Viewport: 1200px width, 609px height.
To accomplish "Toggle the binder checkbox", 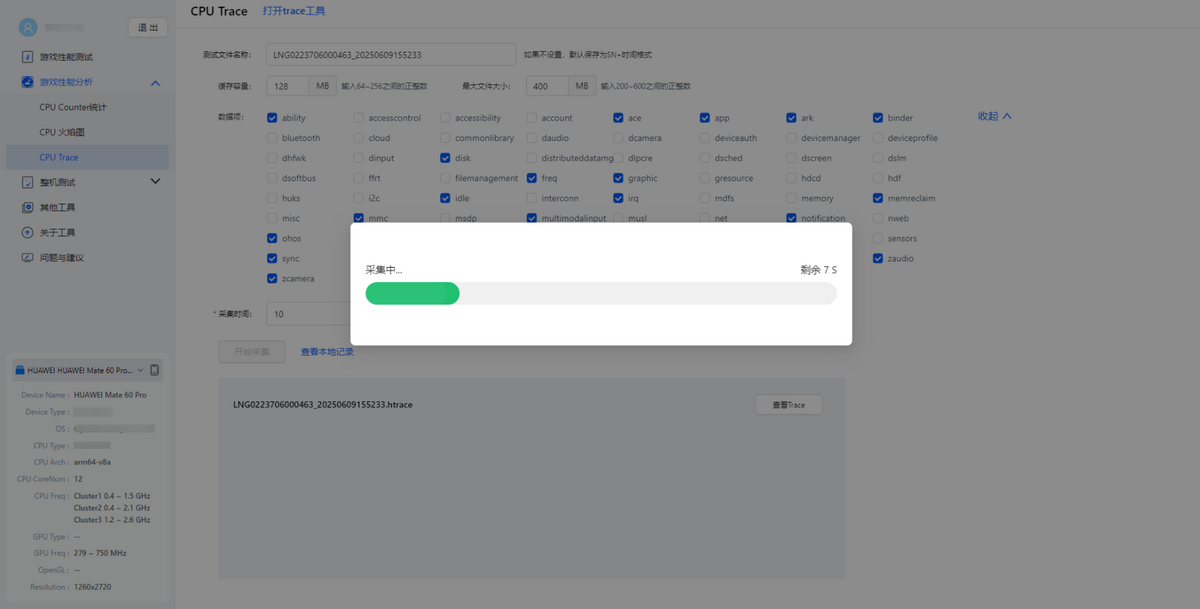I will pos(878,118).
